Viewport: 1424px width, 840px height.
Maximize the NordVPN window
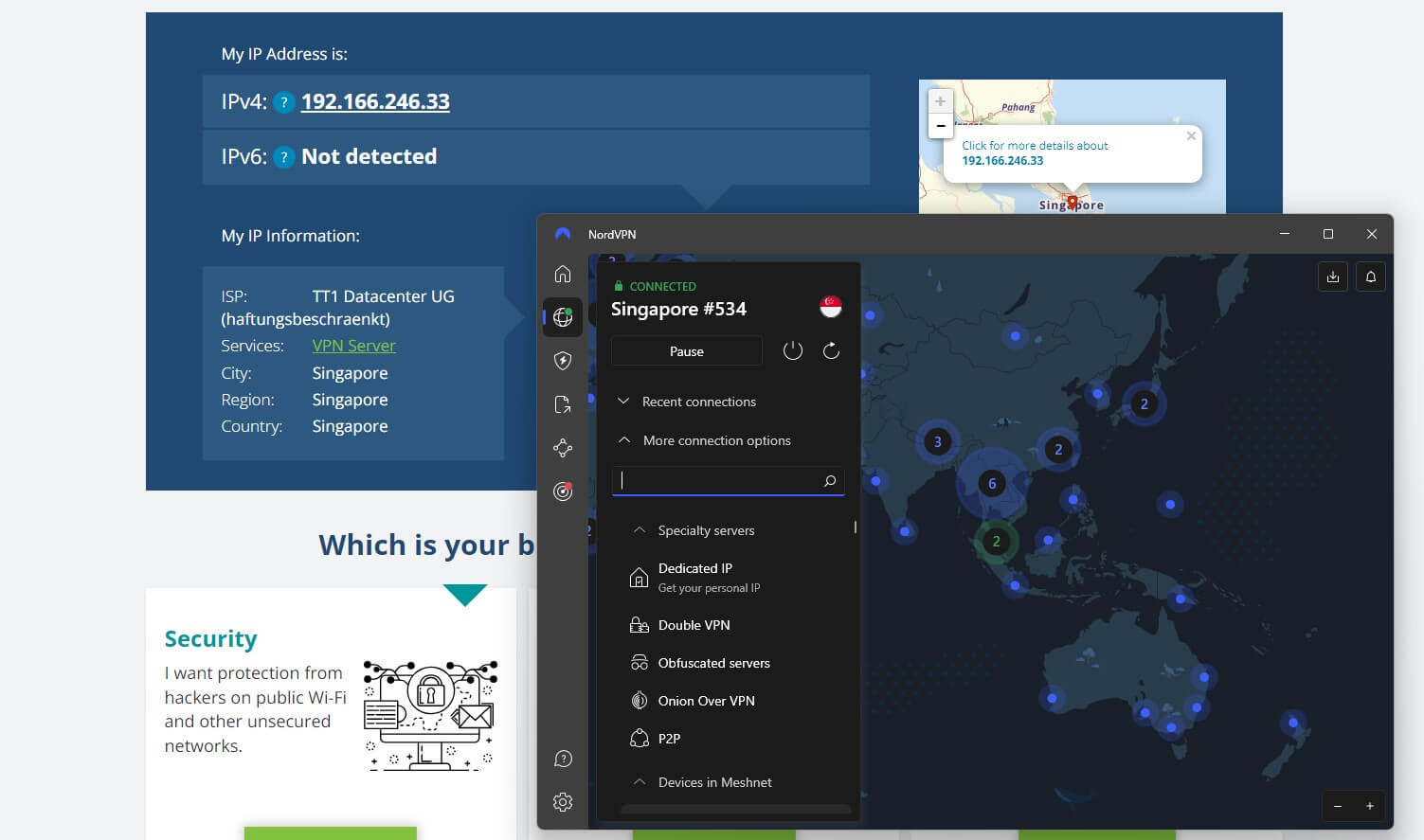1328,234
